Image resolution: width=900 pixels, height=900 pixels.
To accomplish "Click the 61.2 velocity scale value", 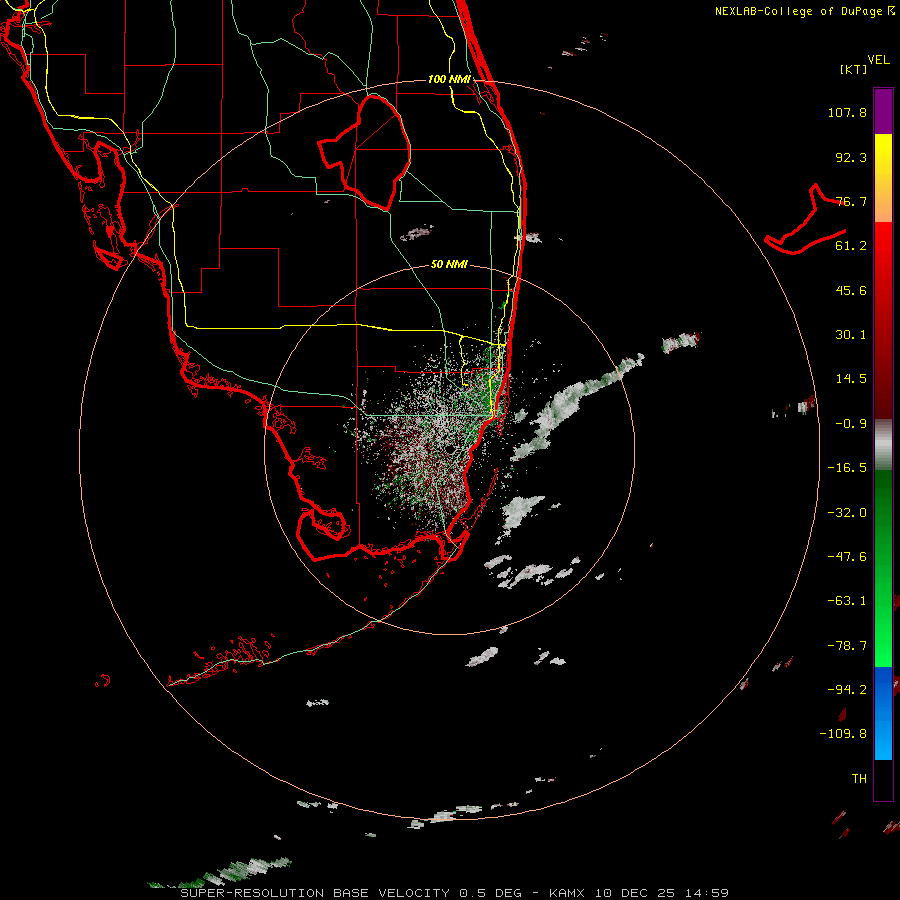I will coord(851,246).
